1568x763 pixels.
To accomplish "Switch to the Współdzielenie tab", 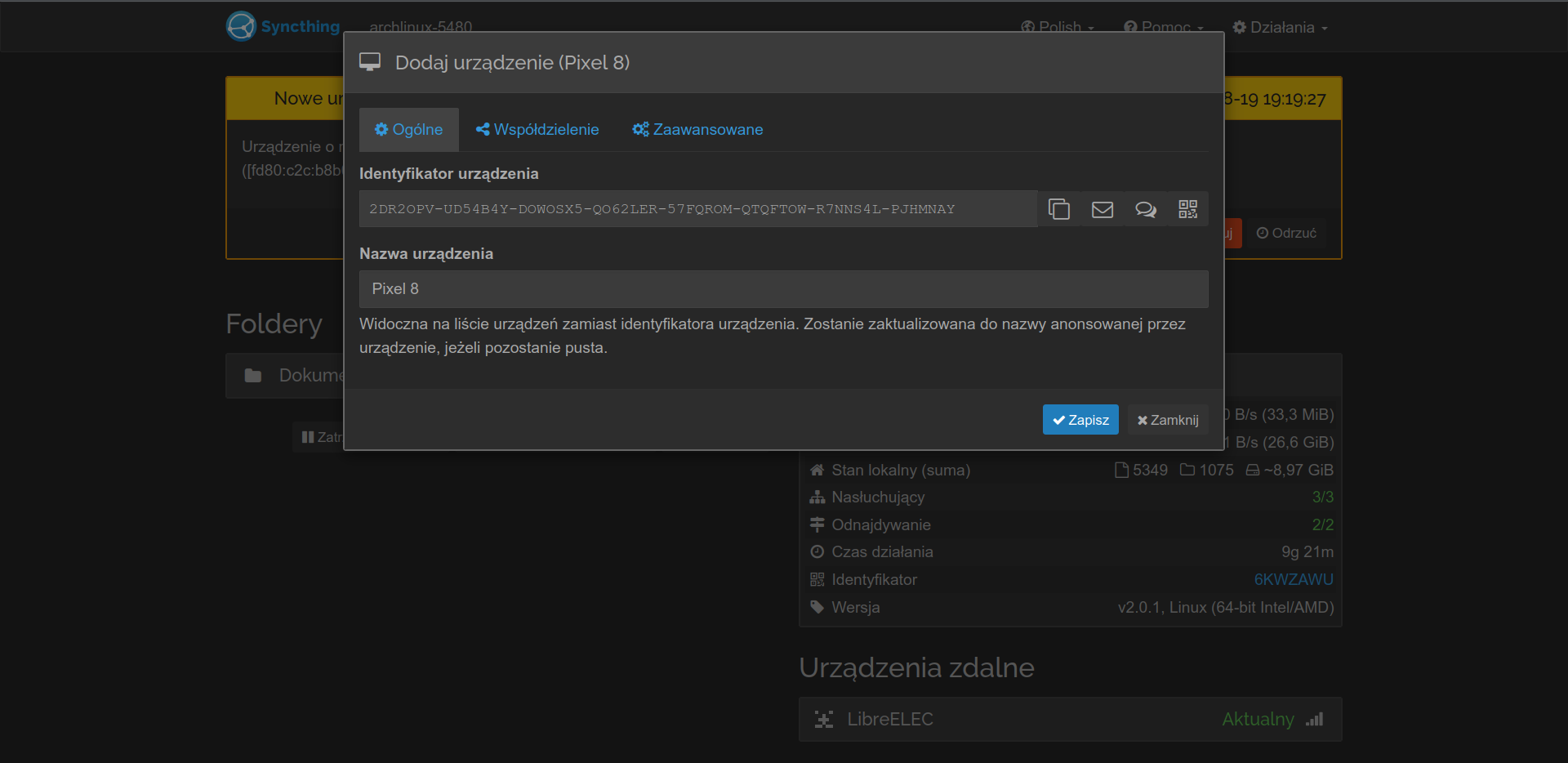I will tap(537, 130).
